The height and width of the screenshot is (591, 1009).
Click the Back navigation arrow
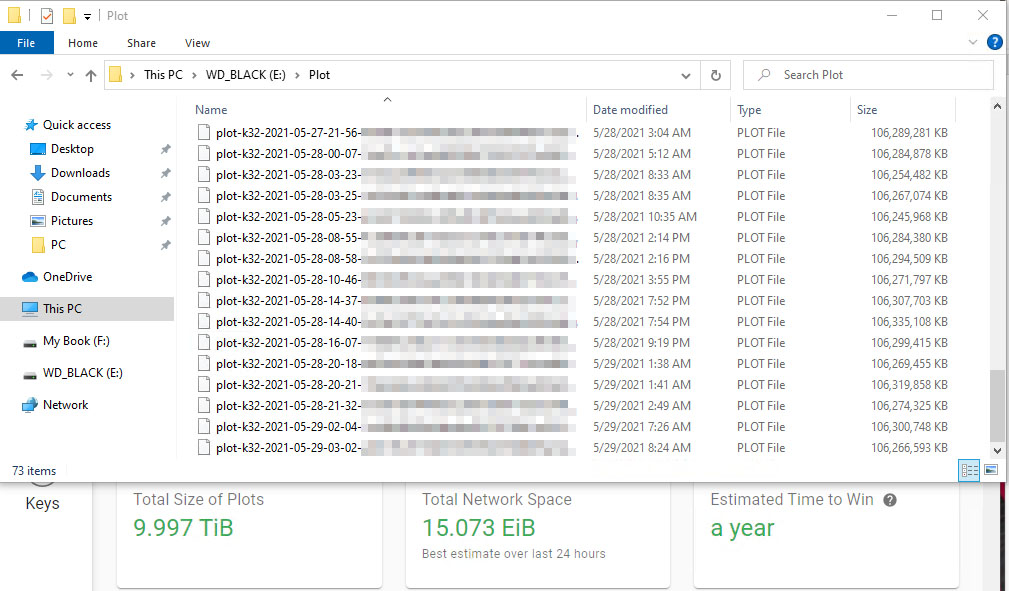17,75
